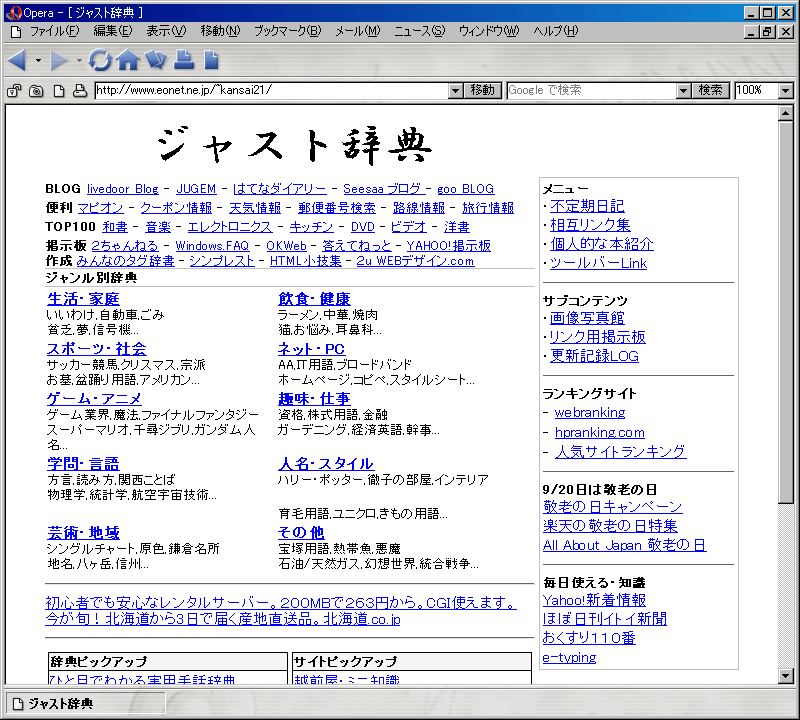Click the page icon on ジャスト辞典 tab
Image resolution: width=800 pixels, height=720 pixels.
click(18, 704)
